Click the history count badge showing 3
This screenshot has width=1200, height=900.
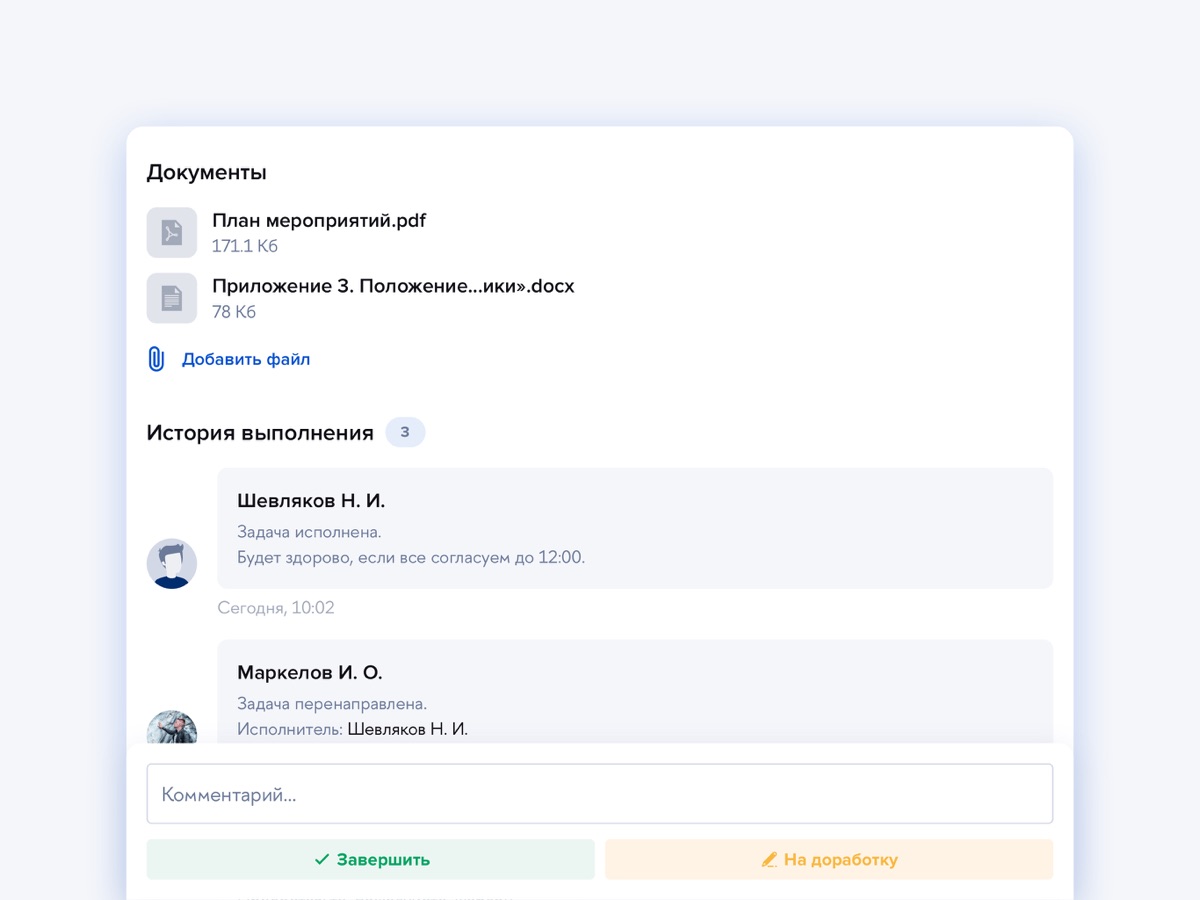tap(405, 433)
